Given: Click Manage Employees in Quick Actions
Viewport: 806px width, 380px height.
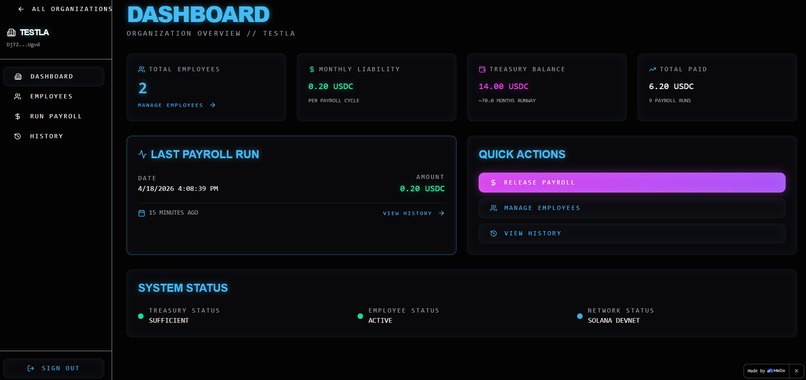Looking at the screenshot, I should 632,208.
